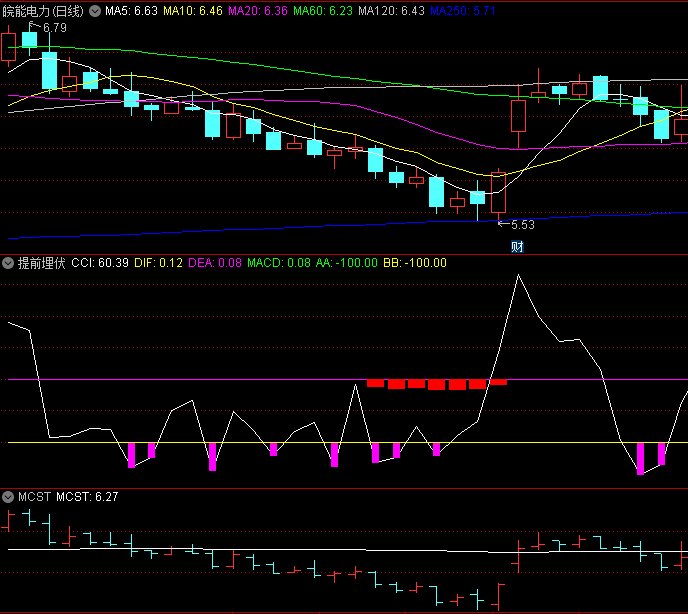Click the 5.53 low price annotation
The image size is (688, 614).
click(x=523, y=225)
